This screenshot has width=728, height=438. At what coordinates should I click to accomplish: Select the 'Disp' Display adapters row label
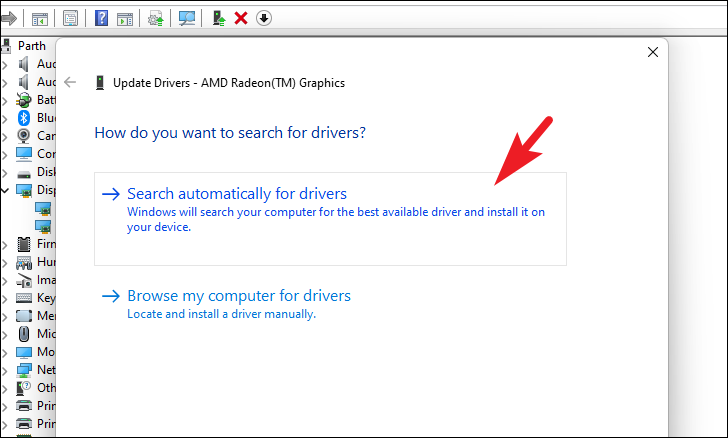pyautogui.click(x=46, y=190)
